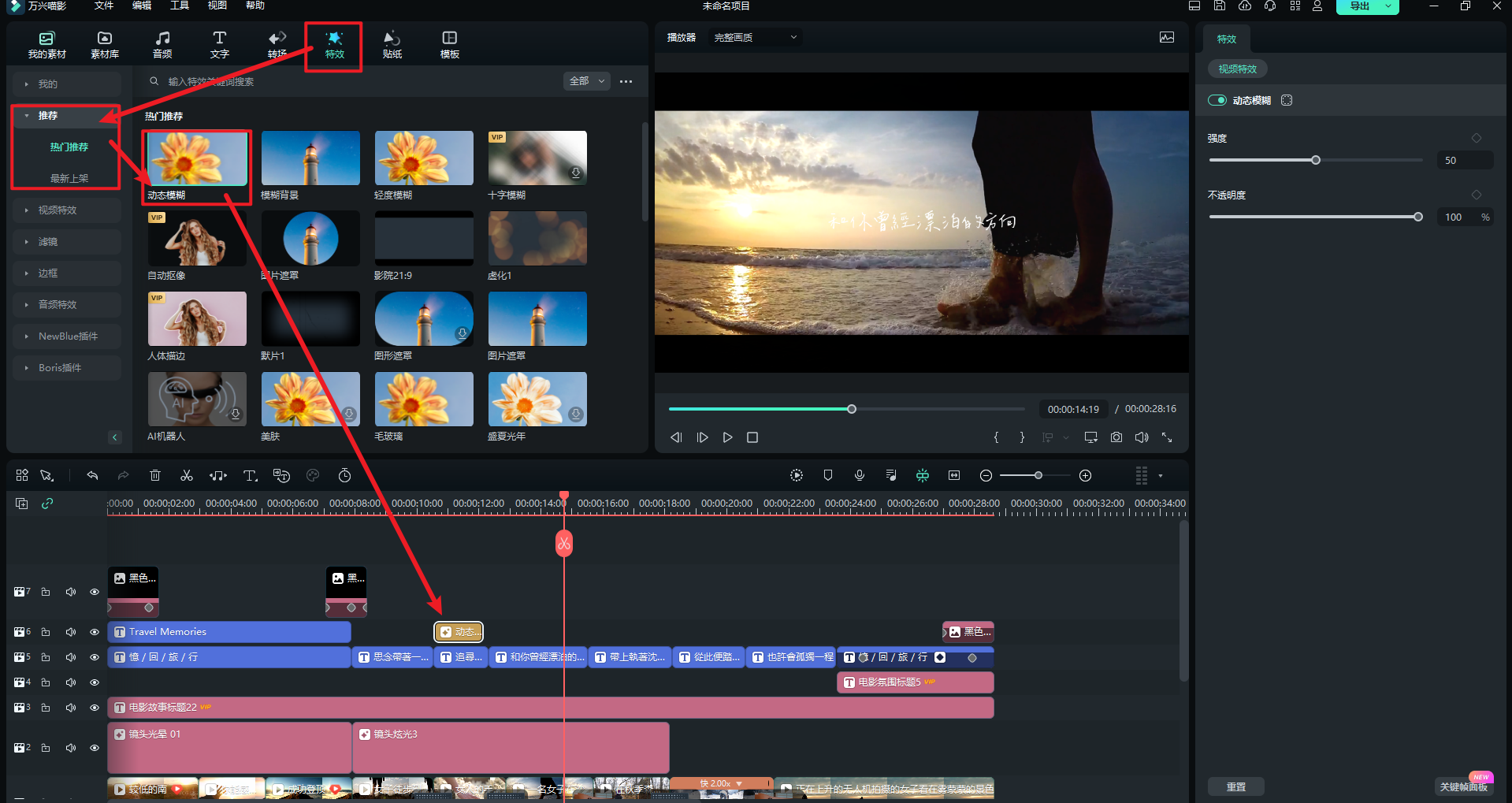
Task: Open the 贴纸 stickers tab
Action: tap(392, 45)
